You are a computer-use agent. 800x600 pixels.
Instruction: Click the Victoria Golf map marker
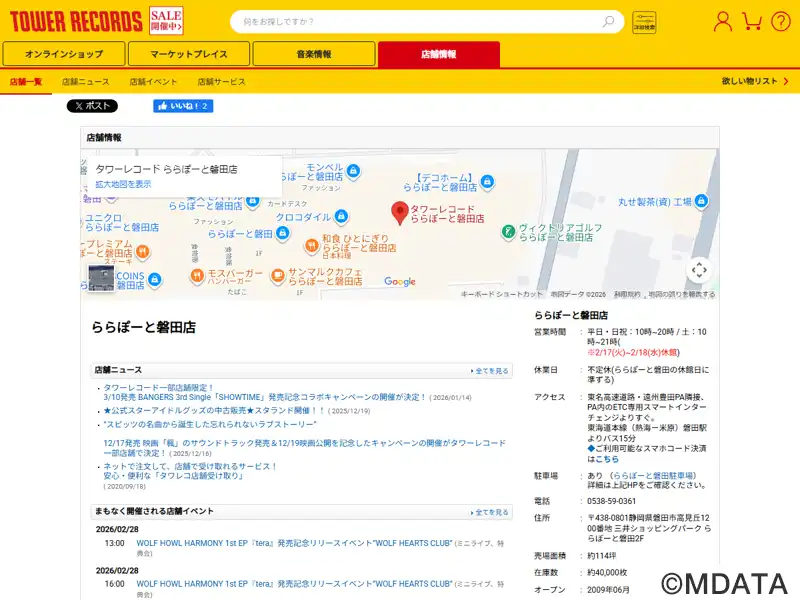tap(509, 231)
